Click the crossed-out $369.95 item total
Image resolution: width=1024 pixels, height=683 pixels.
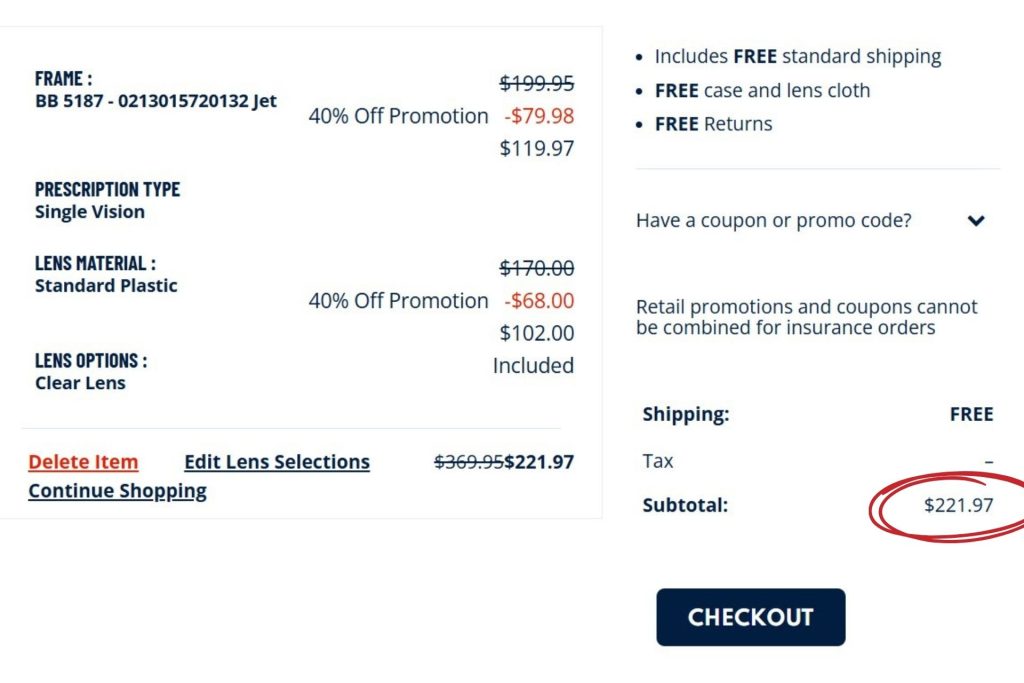tap(468, 462)
